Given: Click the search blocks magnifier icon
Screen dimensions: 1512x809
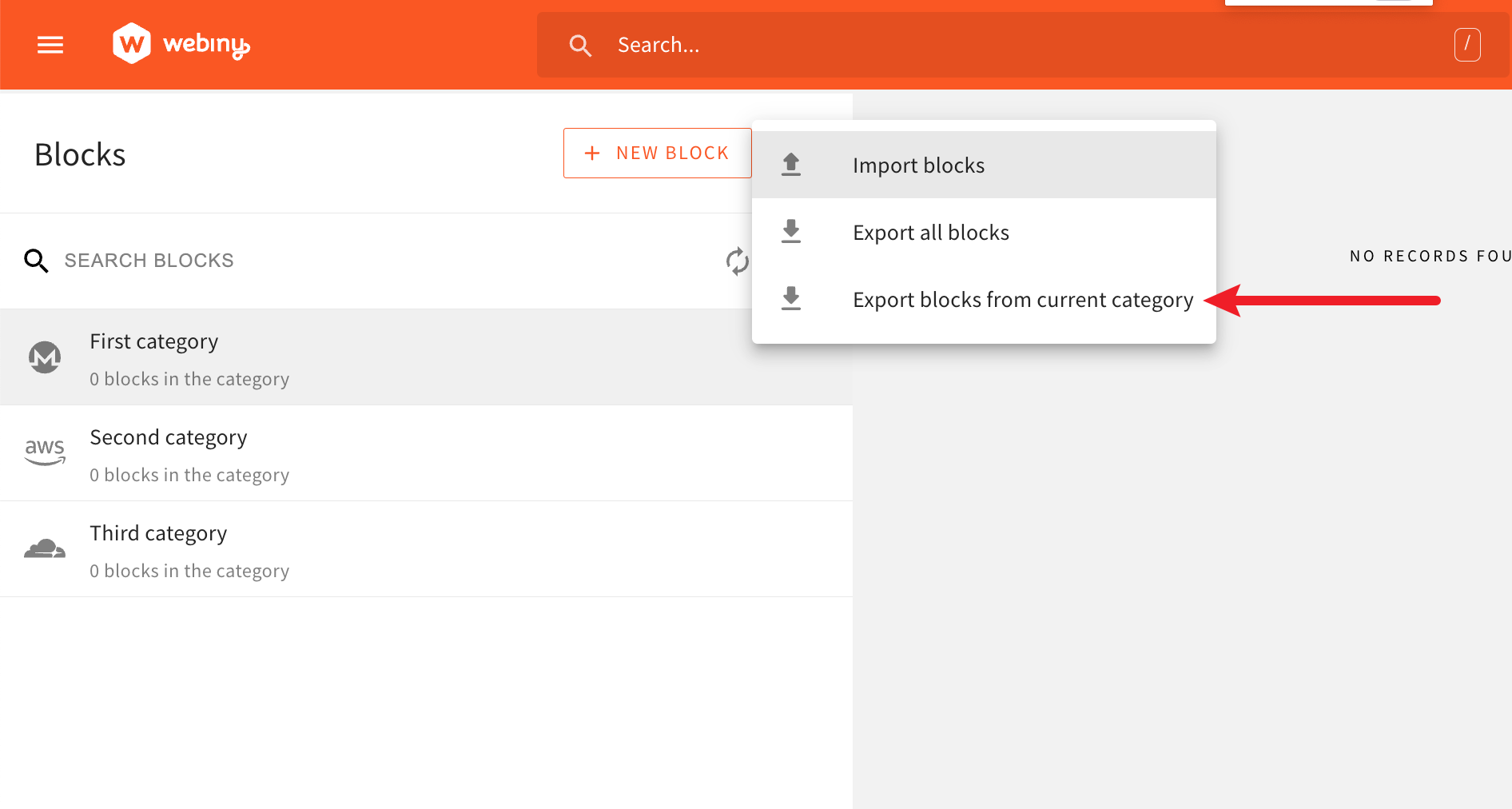Looking at the screenshot, I should (36, 261).
